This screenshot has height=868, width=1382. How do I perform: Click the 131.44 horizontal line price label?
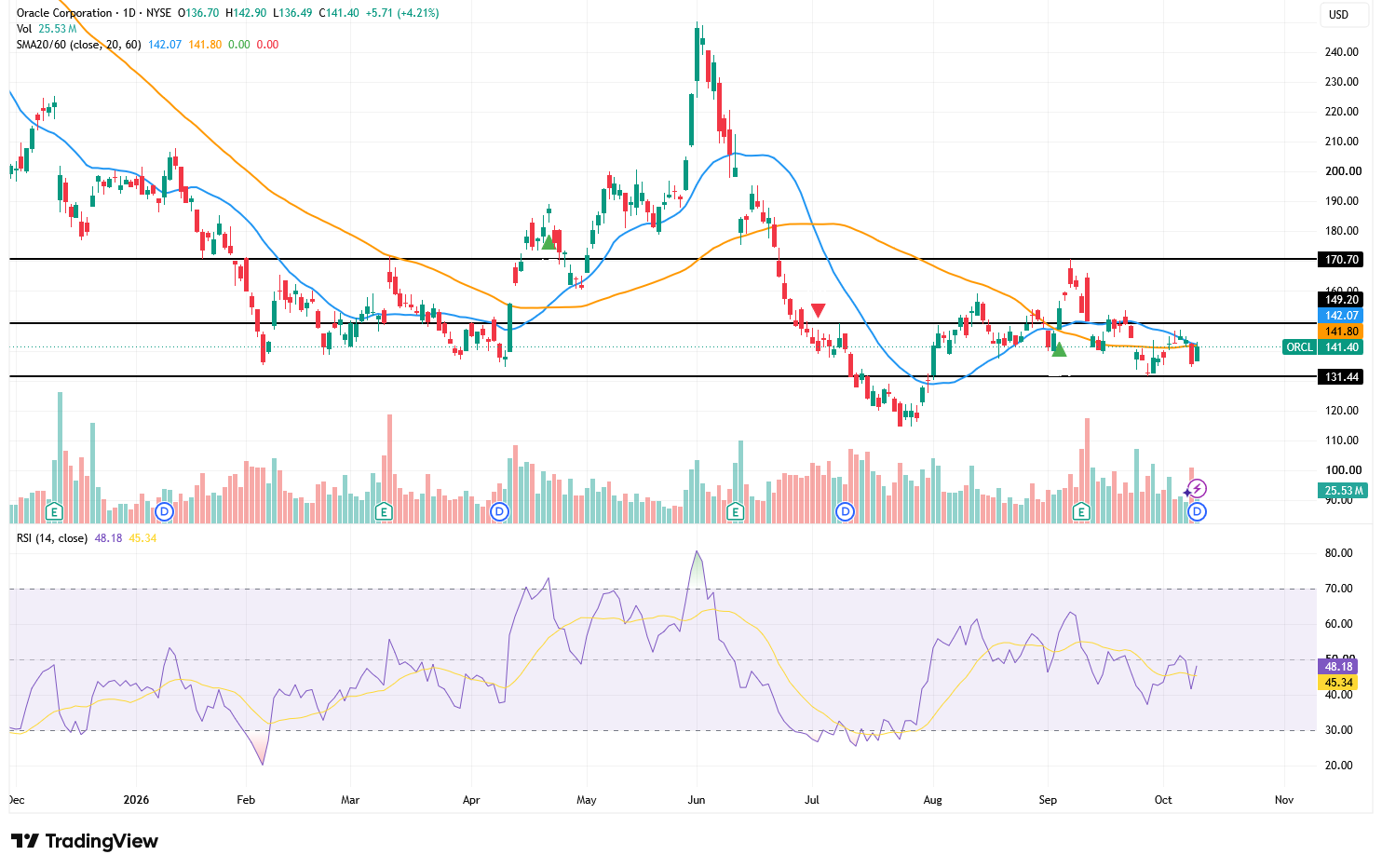point(1341,376)
